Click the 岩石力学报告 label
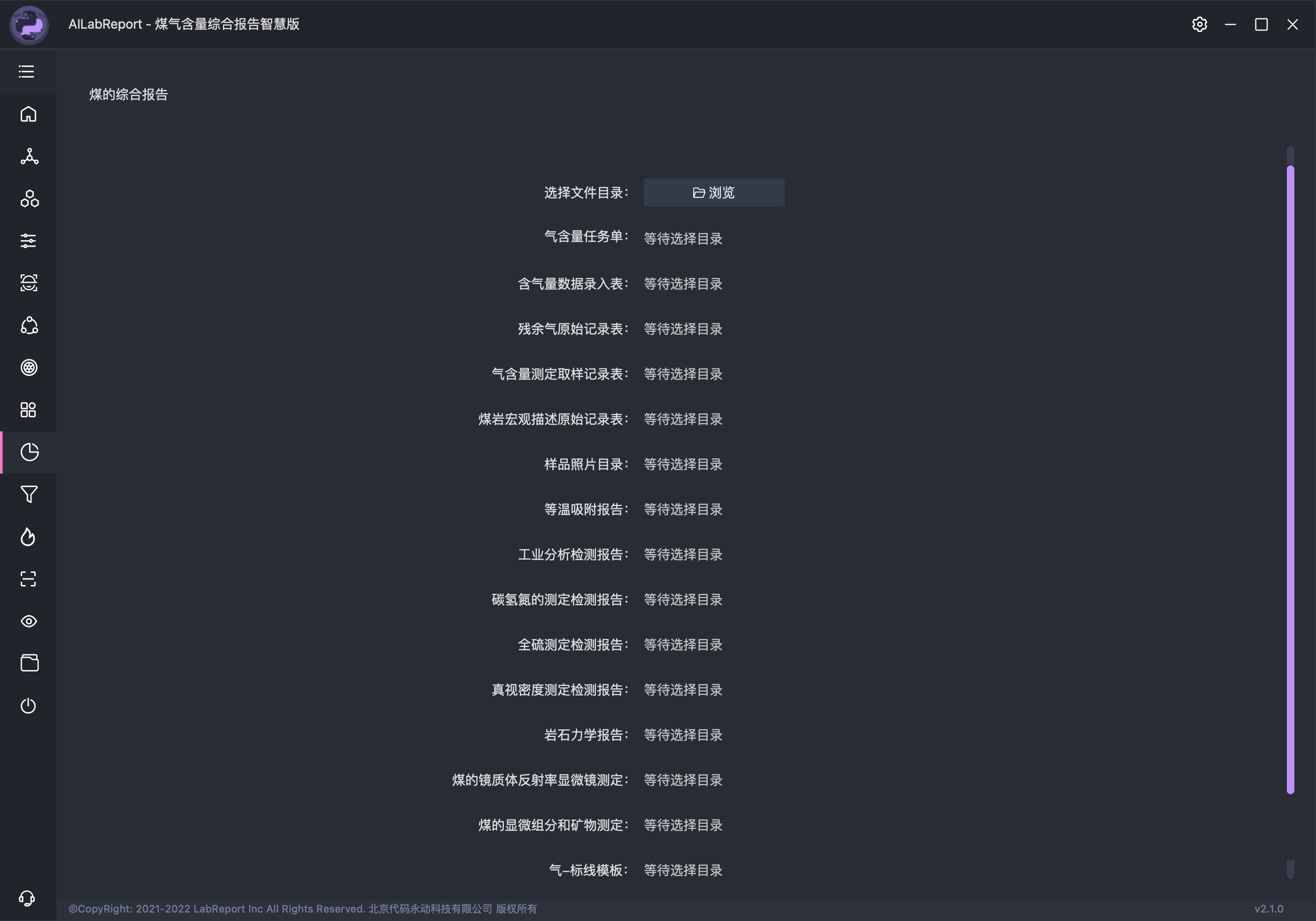Image resolution: width=1316 pixels, height=921 pixels. click(x=586, y=735)
